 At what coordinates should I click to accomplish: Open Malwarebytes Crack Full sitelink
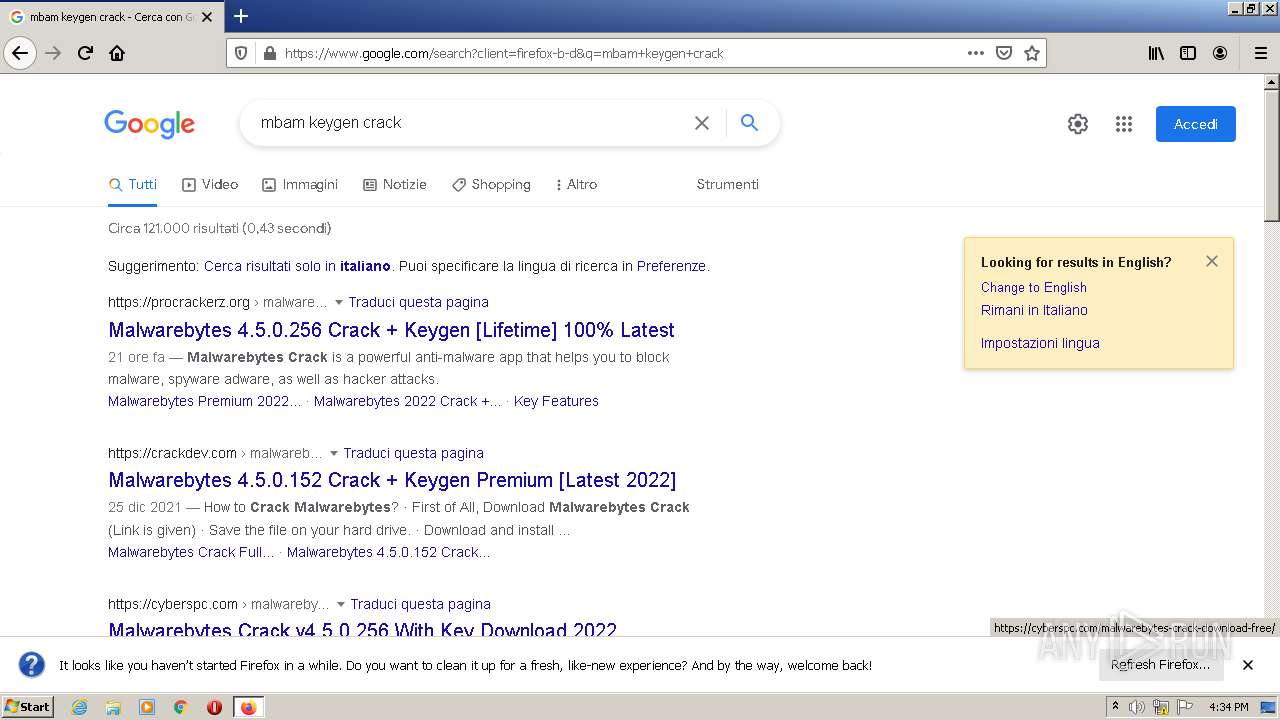[x=191, y=553]
